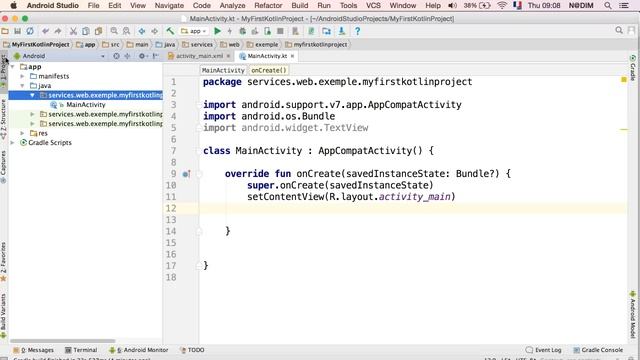Click the onCreate() editor breadcrumb
Image resolution: width=640 pixels, height=360 pixels.
269,70
